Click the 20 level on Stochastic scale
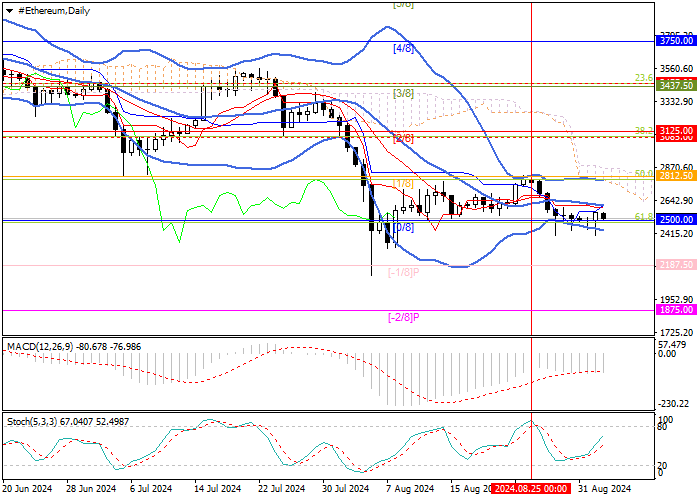 [663, 466]
